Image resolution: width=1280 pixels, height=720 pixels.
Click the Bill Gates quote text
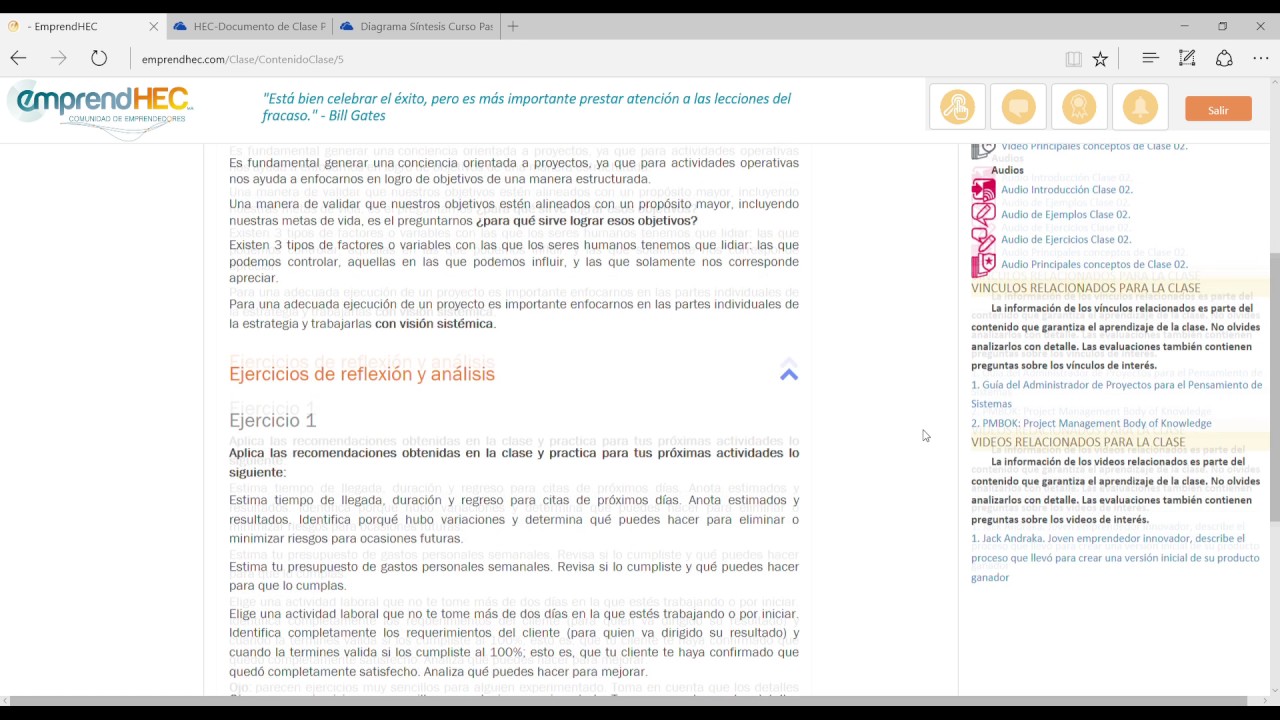(526, 107)
